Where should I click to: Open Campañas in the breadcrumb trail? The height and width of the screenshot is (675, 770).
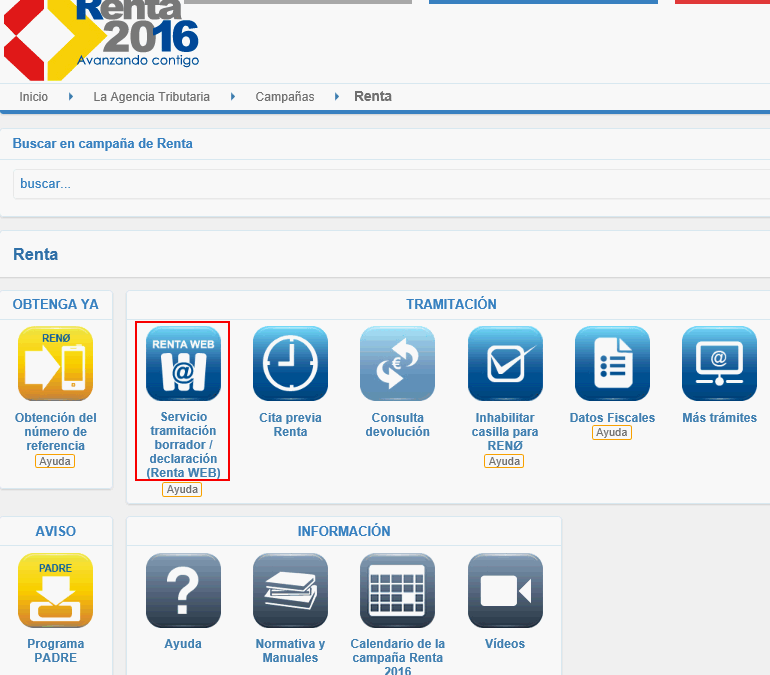285,97
